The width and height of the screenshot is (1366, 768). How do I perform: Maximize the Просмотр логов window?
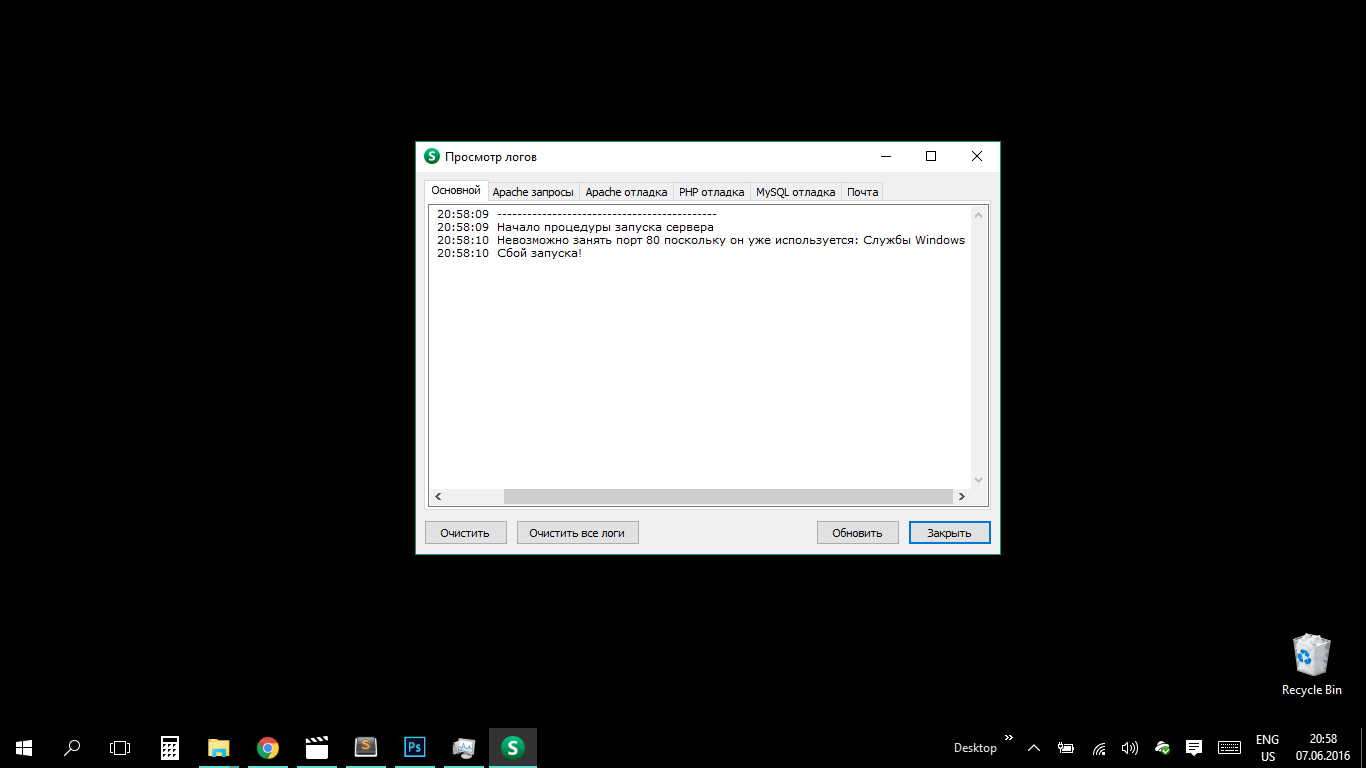[x=931, y=156]
